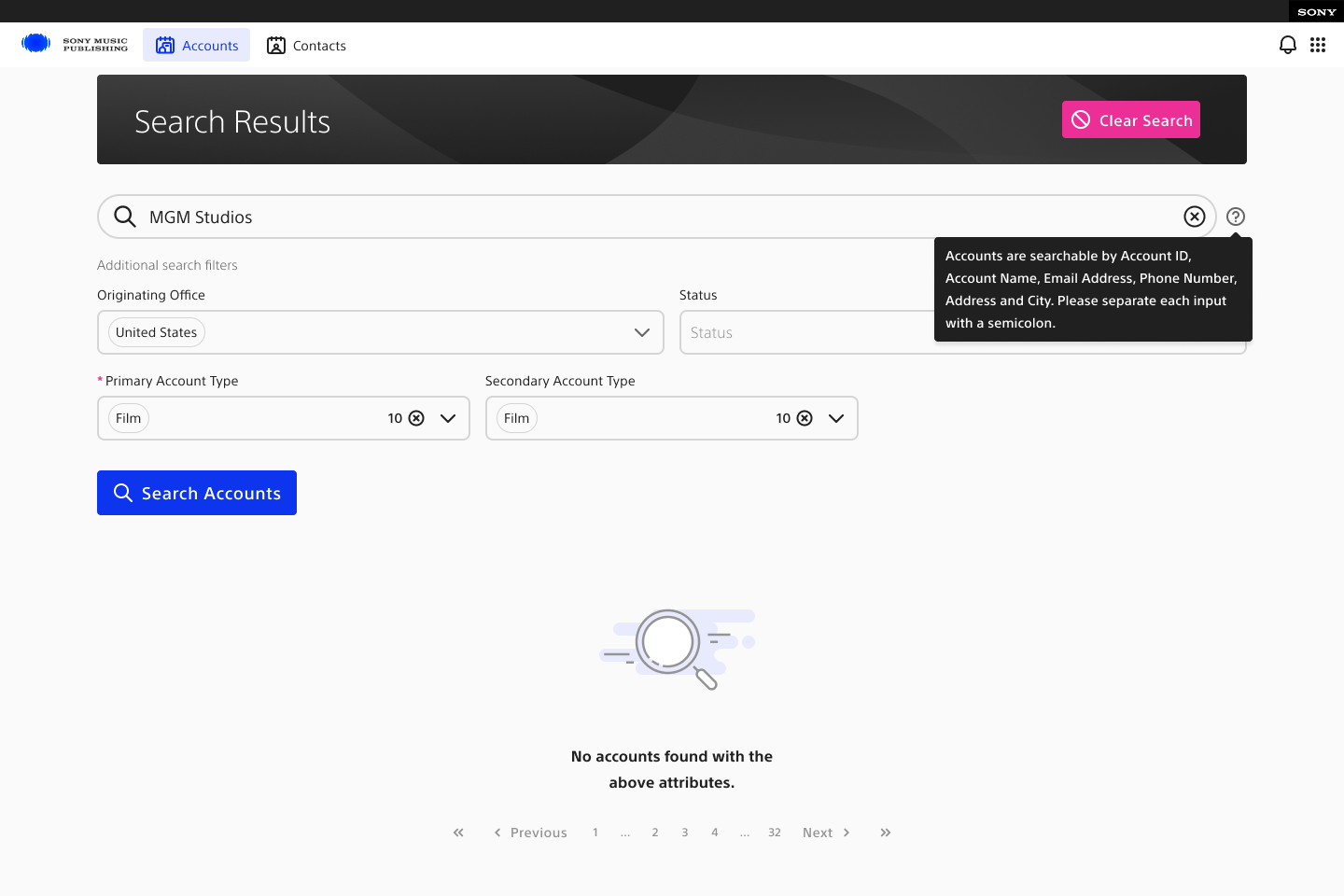The width and height of the screenshot is (1344, 896).
Task: Open the Accounts tab
Action: [196, 45]
